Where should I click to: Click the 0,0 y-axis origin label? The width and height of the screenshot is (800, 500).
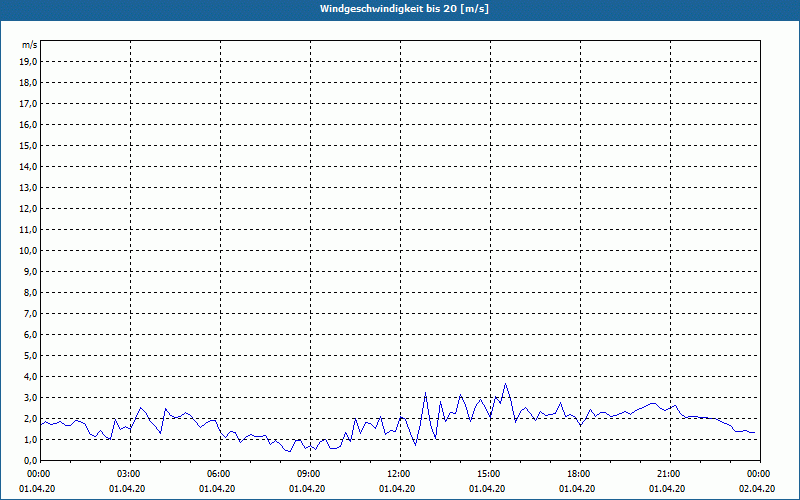click(x=30, y=460)
